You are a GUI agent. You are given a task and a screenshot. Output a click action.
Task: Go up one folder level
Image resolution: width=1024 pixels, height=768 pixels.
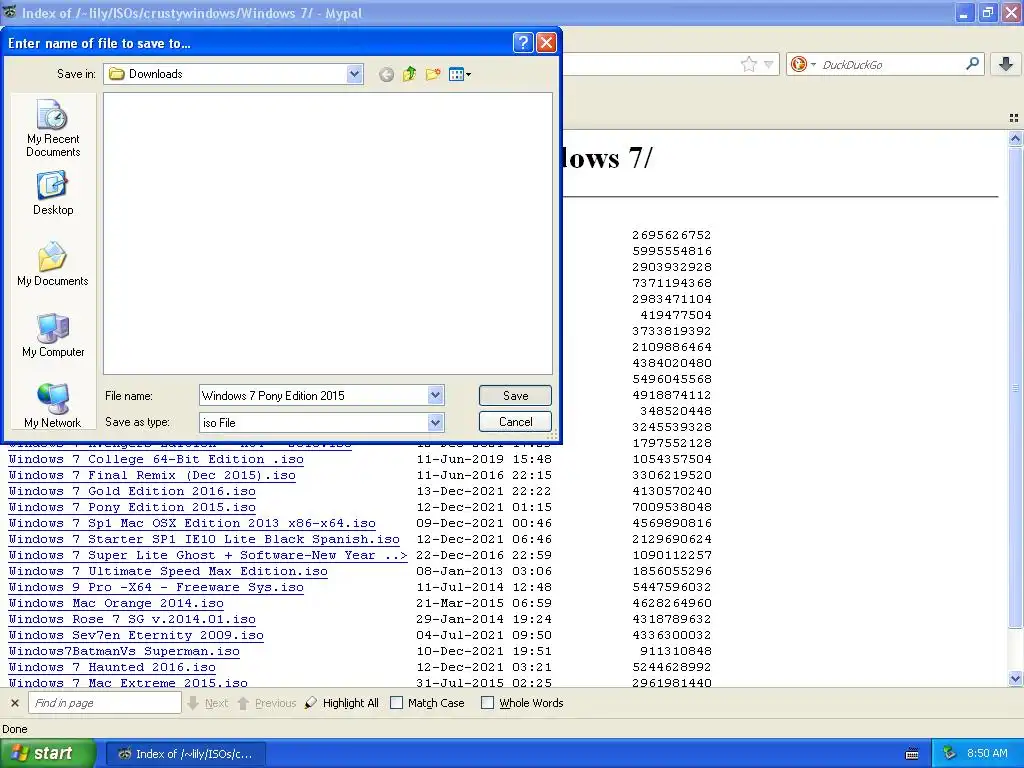409,74
